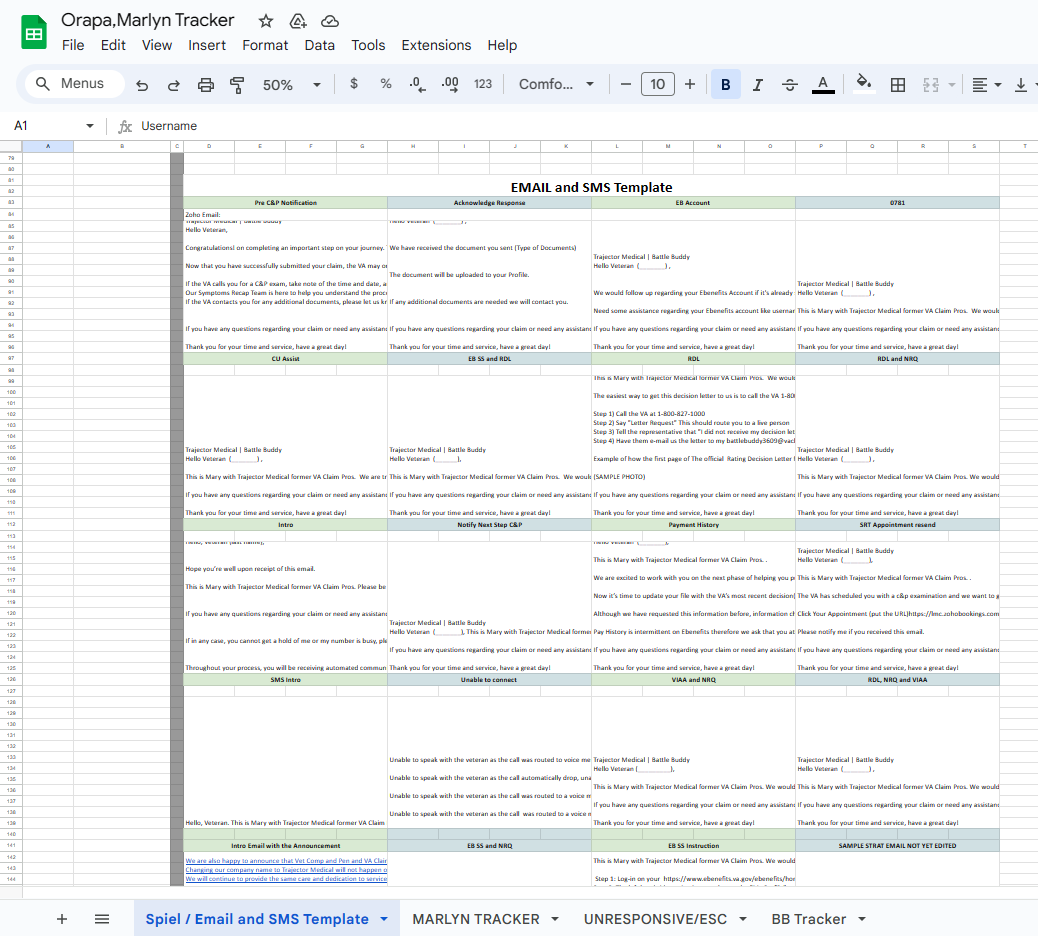This screenshot has height=936, width=1038.
Task: Open the Help menu
Action: (x=502, y=45)
